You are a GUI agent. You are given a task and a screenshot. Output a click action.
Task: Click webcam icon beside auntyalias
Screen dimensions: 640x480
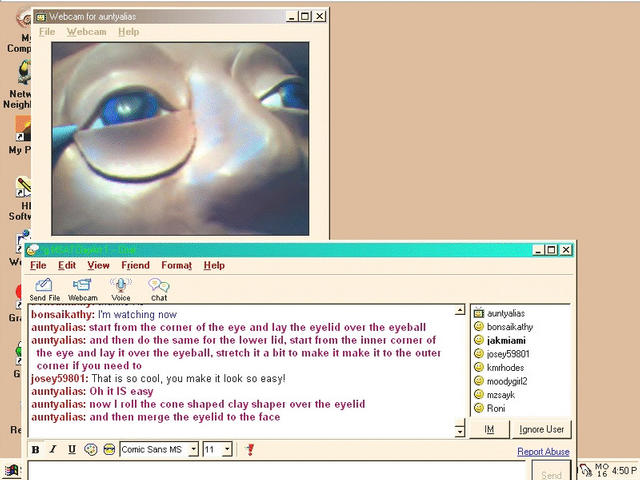[479, 313]
